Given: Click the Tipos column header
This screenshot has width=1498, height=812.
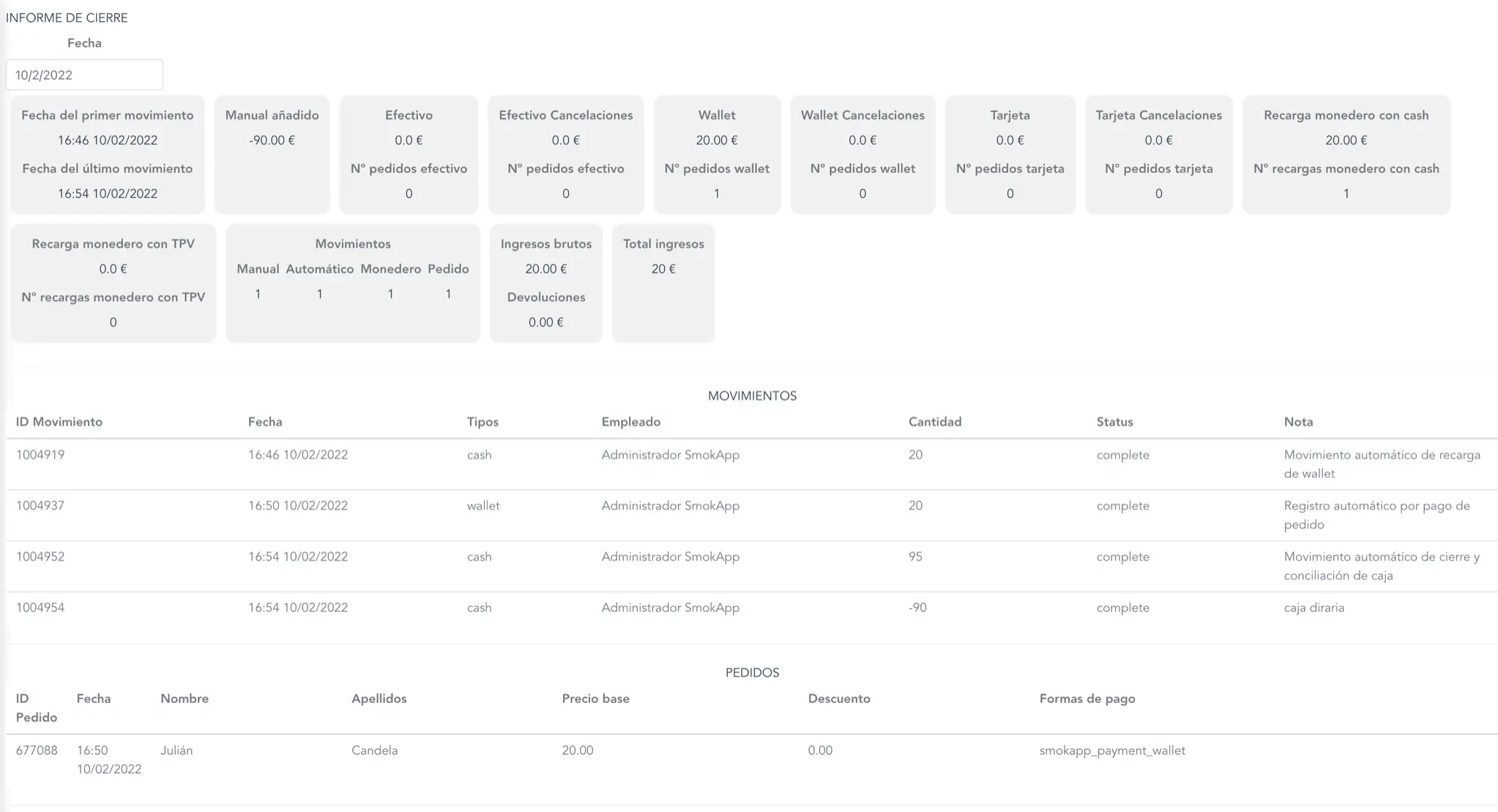Looking at the screenshot, I should point(482,422).
